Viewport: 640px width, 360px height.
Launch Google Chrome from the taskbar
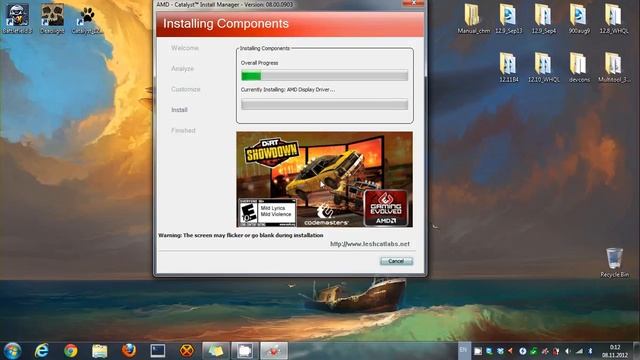pos(71,351)
